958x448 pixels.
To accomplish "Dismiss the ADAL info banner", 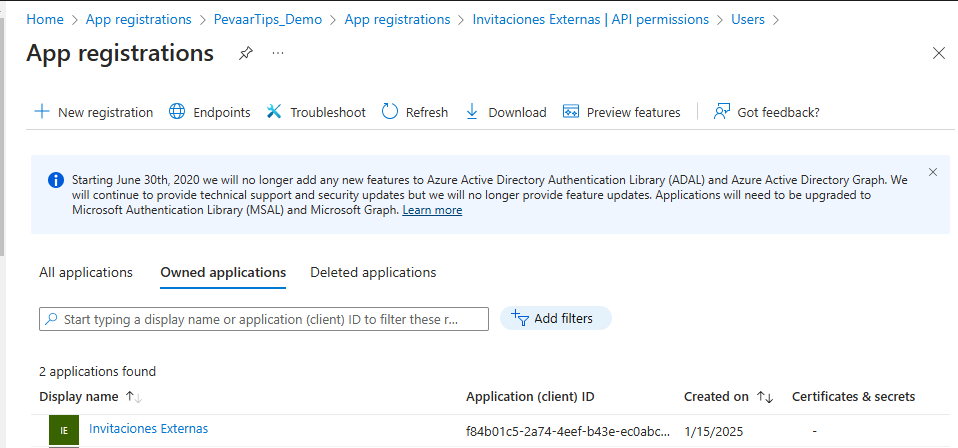I will (933, 172).
